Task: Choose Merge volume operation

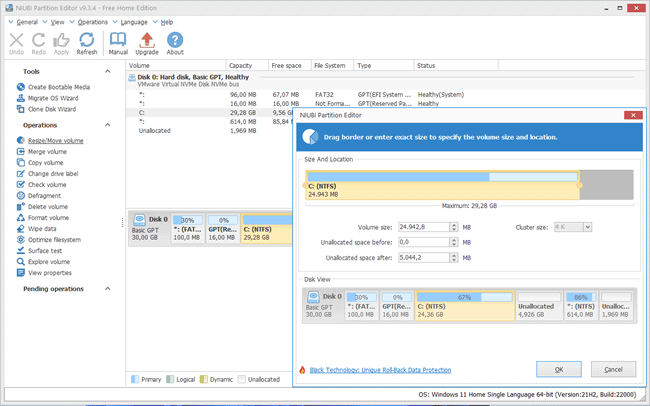Action: click(42, 152)
